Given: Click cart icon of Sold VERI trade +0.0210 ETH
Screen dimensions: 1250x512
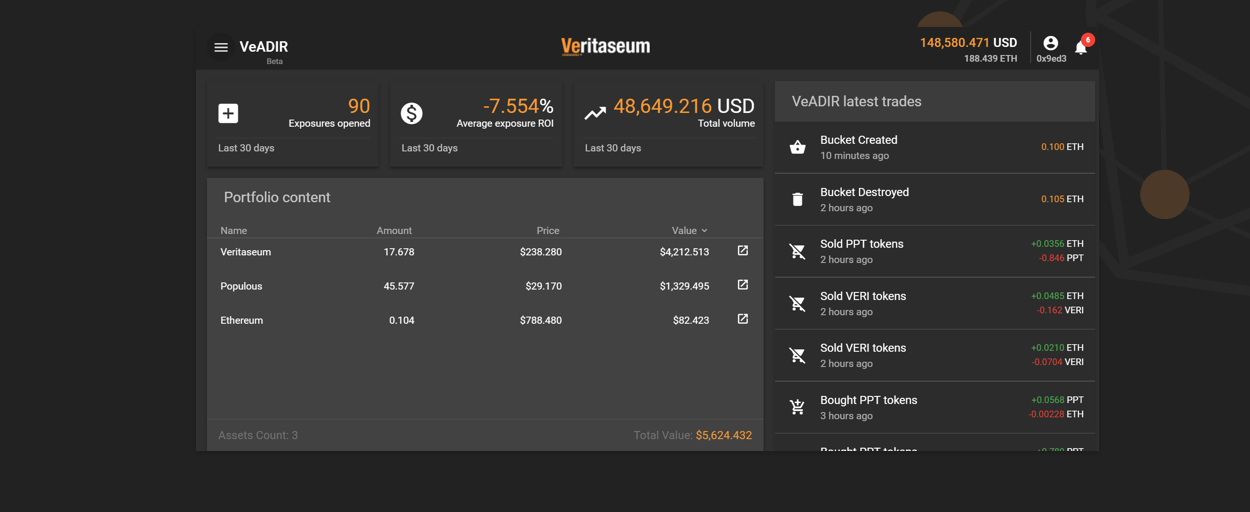Looking at the screenshot, I should [x=797, y=355].
